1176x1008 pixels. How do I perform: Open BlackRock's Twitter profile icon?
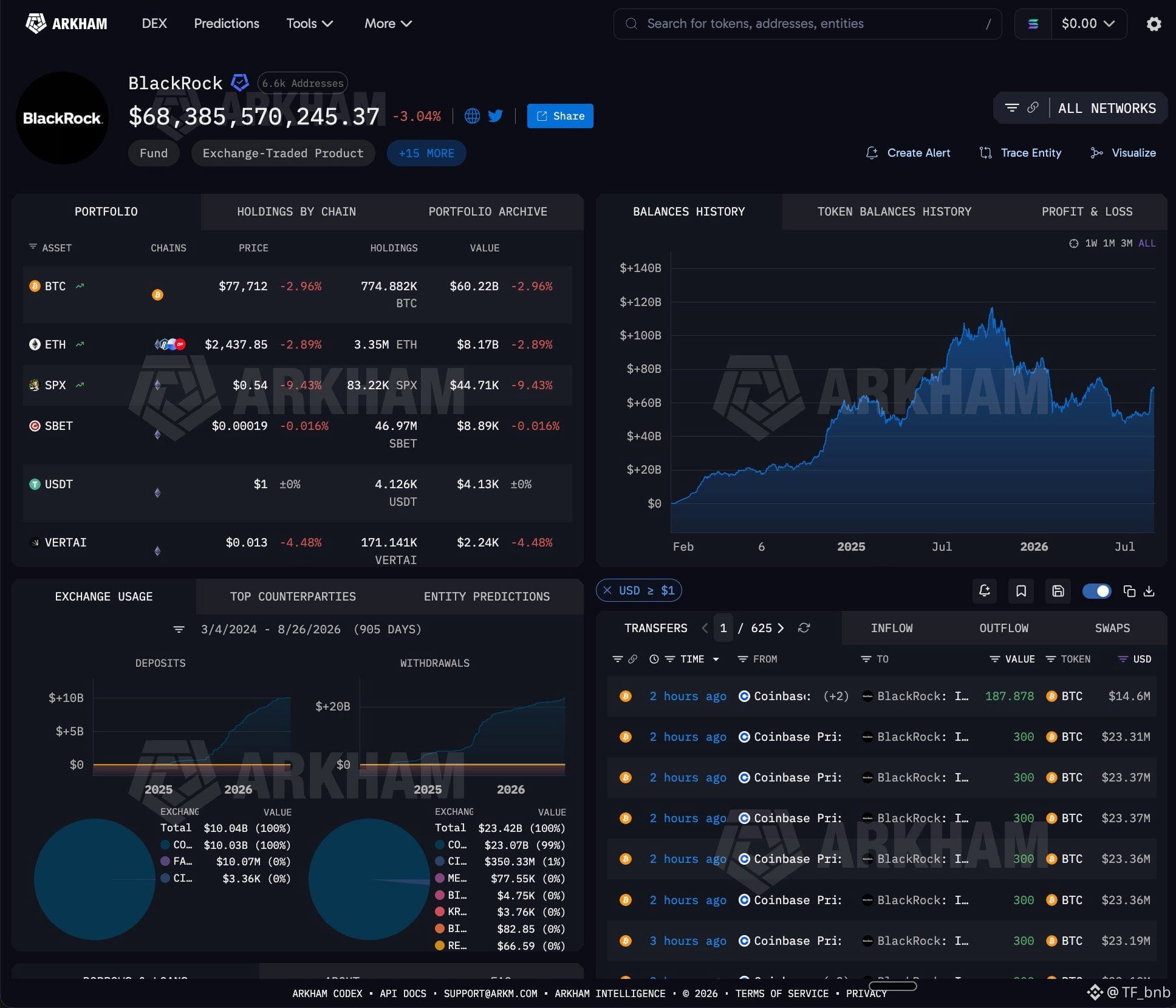pyautogui.click(x=496, y=116)
